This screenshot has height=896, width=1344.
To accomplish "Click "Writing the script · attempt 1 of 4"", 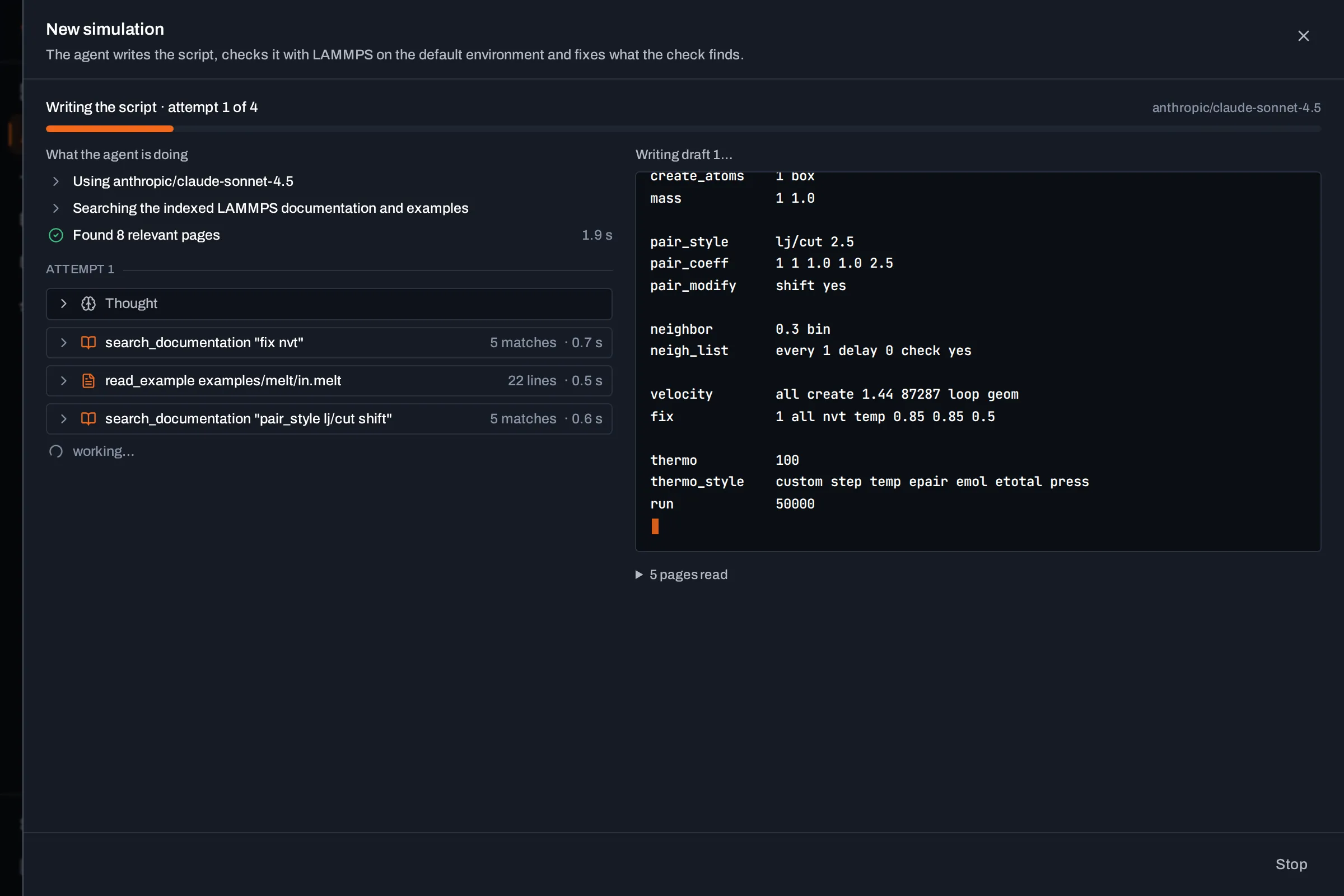I will point(151,107).
